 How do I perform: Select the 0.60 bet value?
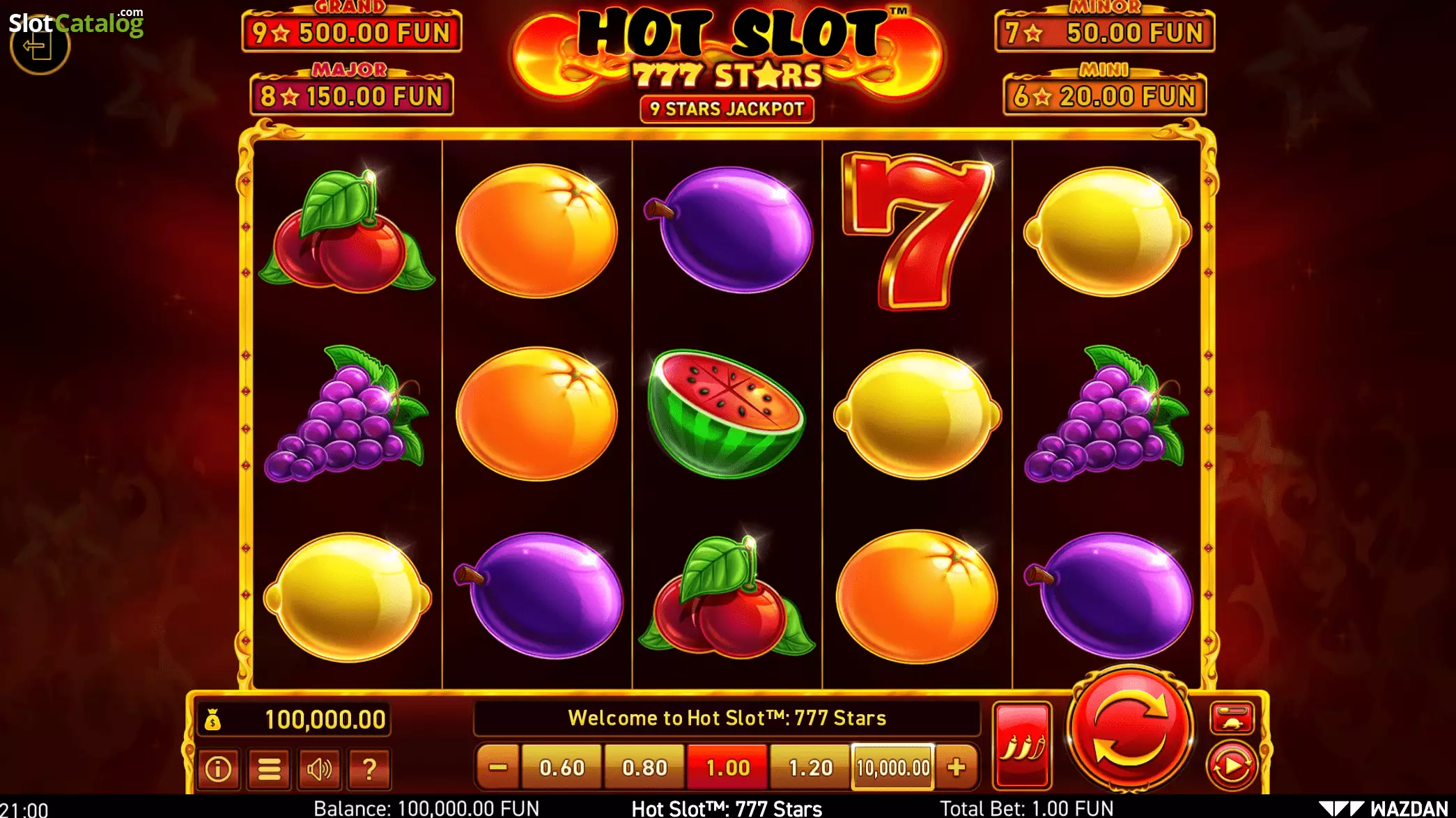(x=562, y=767)
